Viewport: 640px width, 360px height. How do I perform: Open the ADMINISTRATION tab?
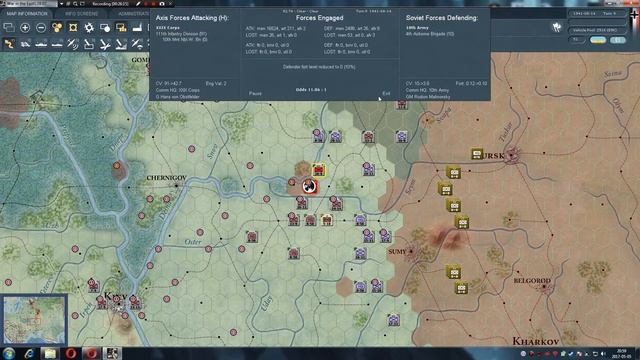[x=133, y=13]
